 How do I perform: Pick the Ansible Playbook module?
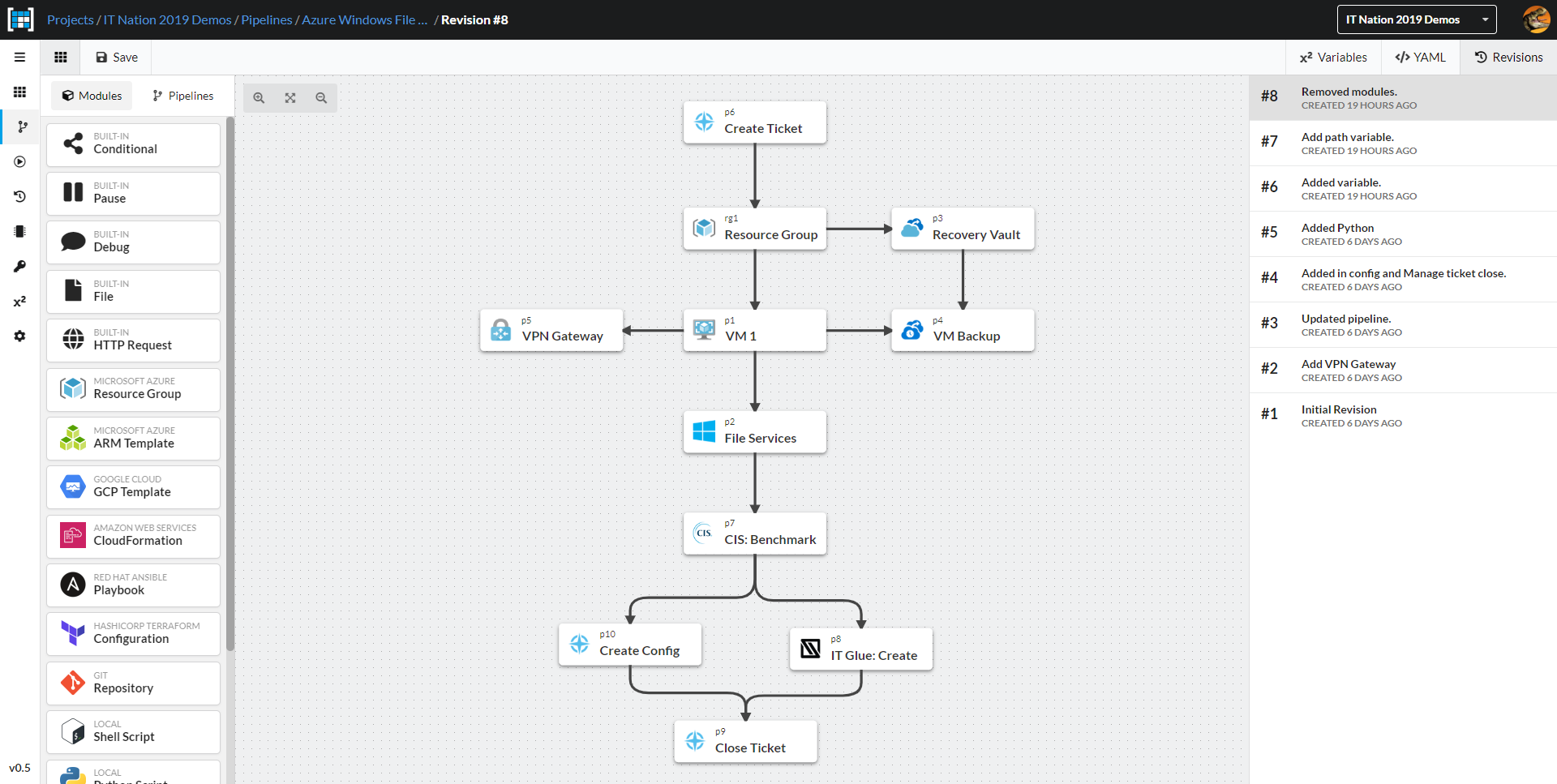(x=133, y=585)
